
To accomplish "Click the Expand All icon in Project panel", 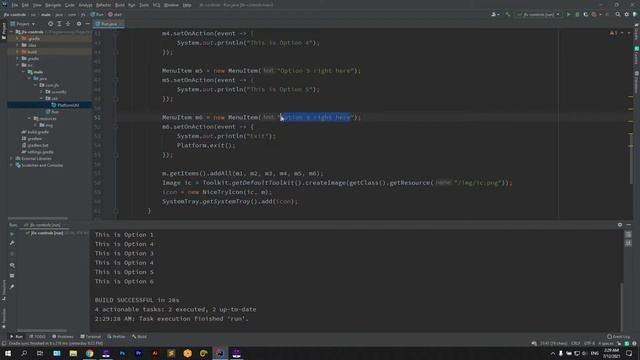I will tap(59, 24).
